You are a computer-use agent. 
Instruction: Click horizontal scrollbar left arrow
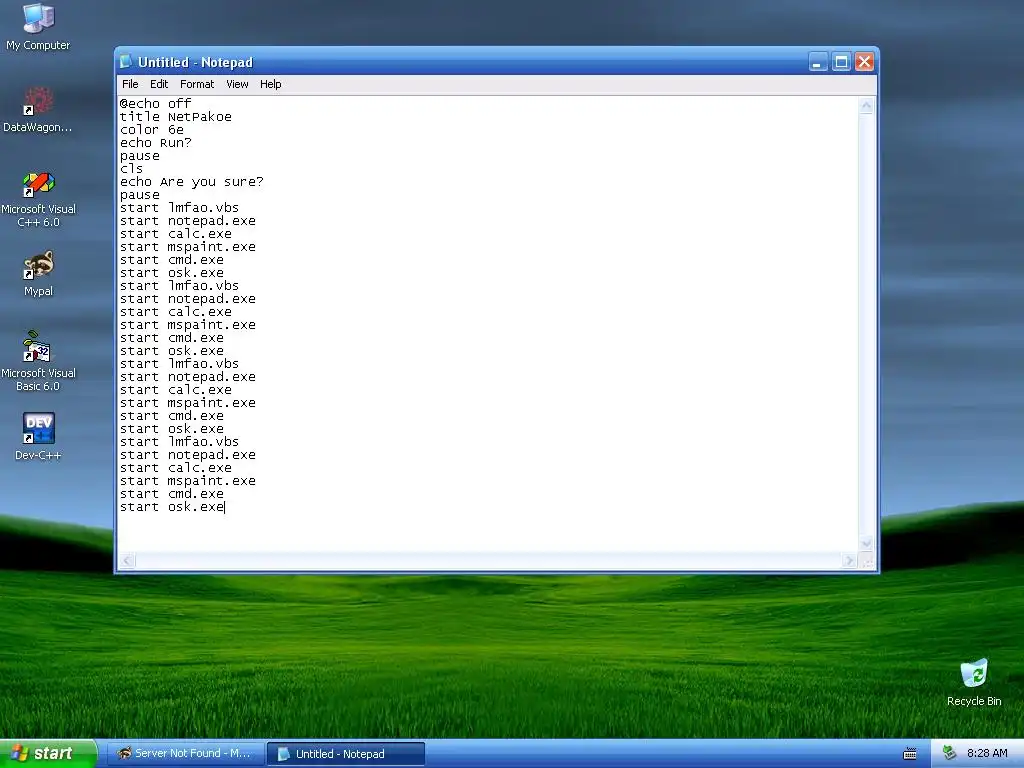point(127,560)
